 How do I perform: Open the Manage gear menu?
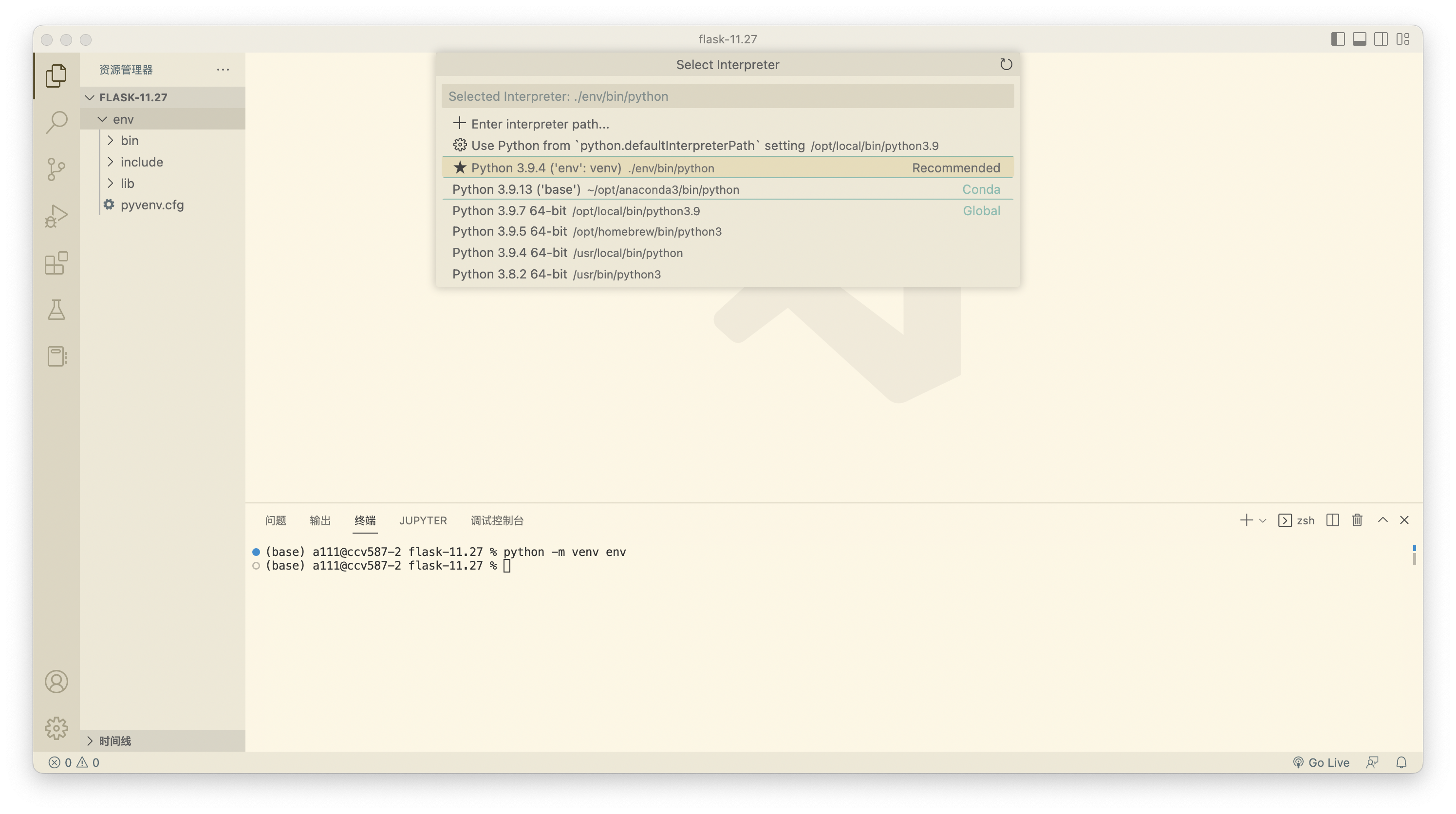56,728
